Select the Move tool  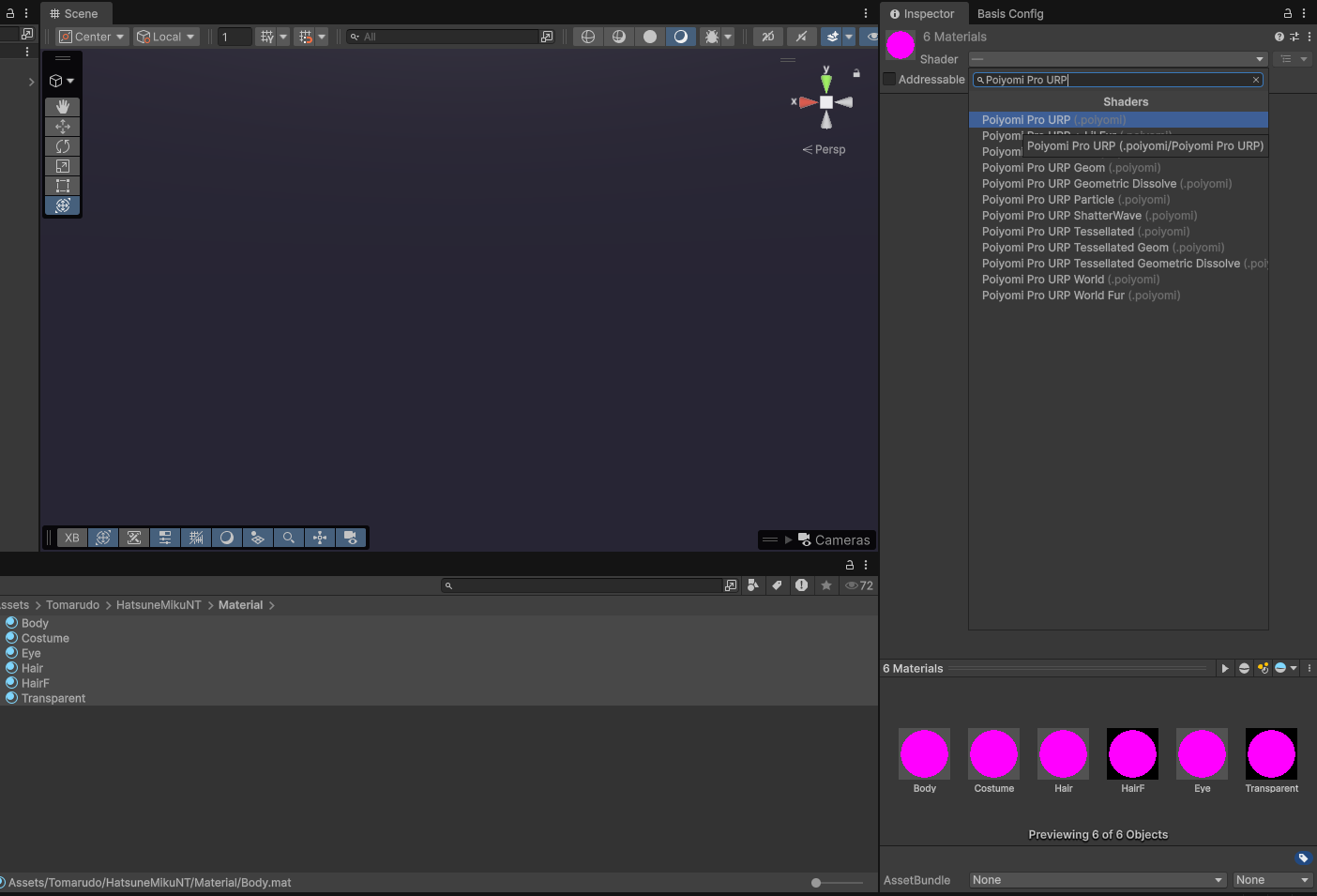(x=62, y=126)
